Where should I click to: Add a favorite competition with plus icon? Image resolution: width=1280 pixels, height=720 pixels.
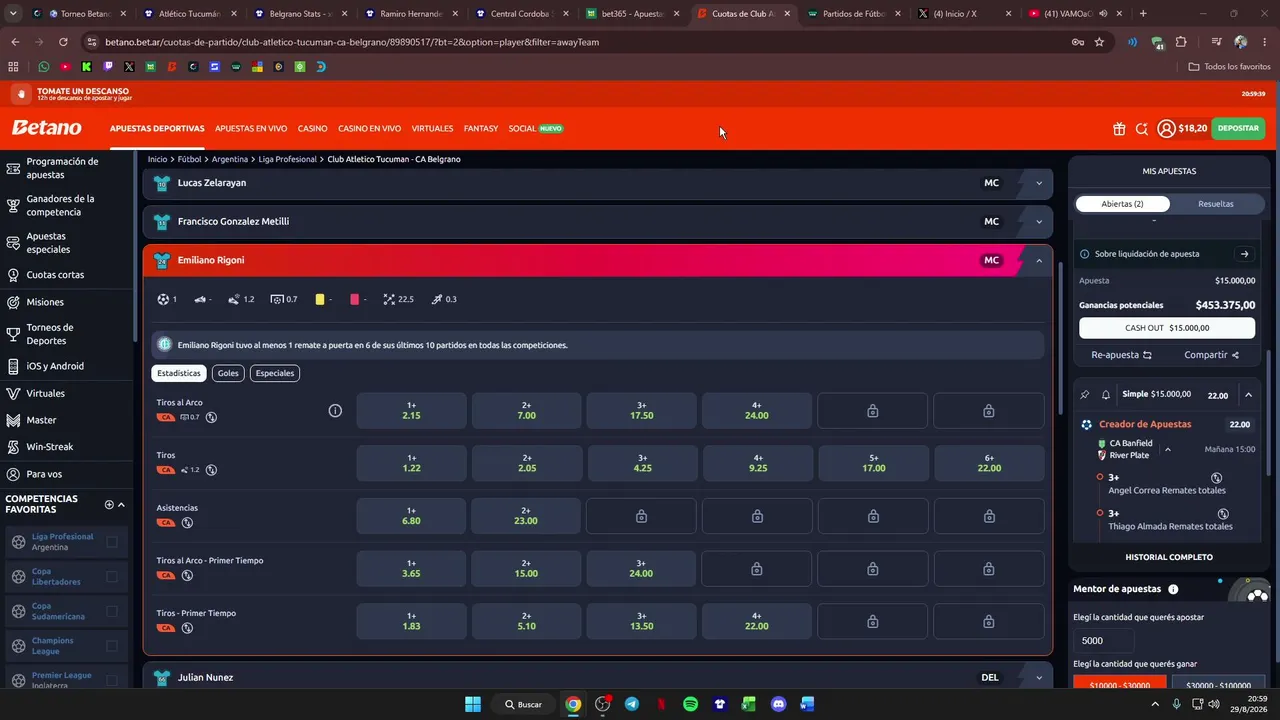109,505
